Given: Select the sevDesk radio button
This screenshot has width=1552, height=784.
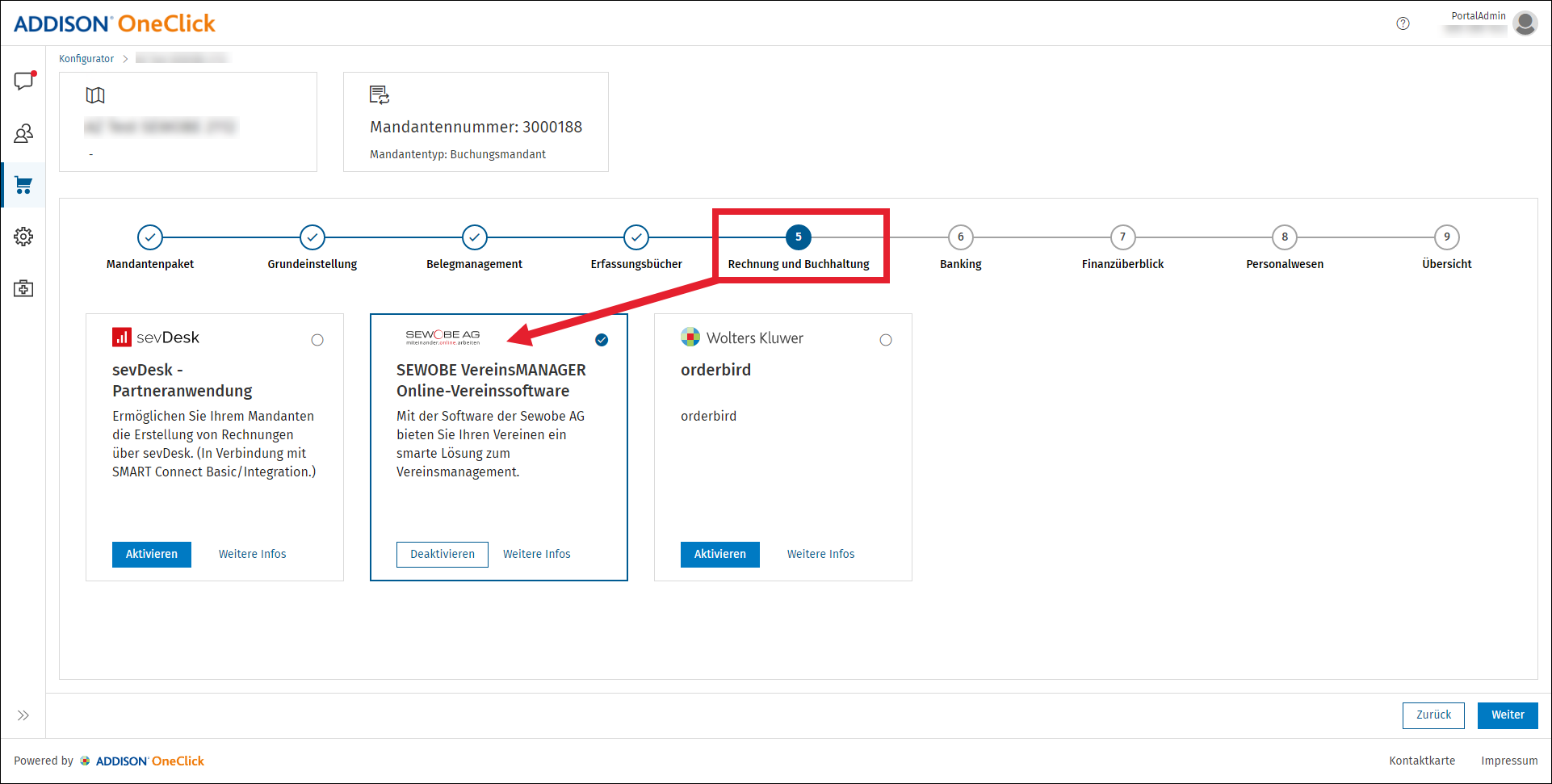Looking at the screenshot, I should point(317,340).
